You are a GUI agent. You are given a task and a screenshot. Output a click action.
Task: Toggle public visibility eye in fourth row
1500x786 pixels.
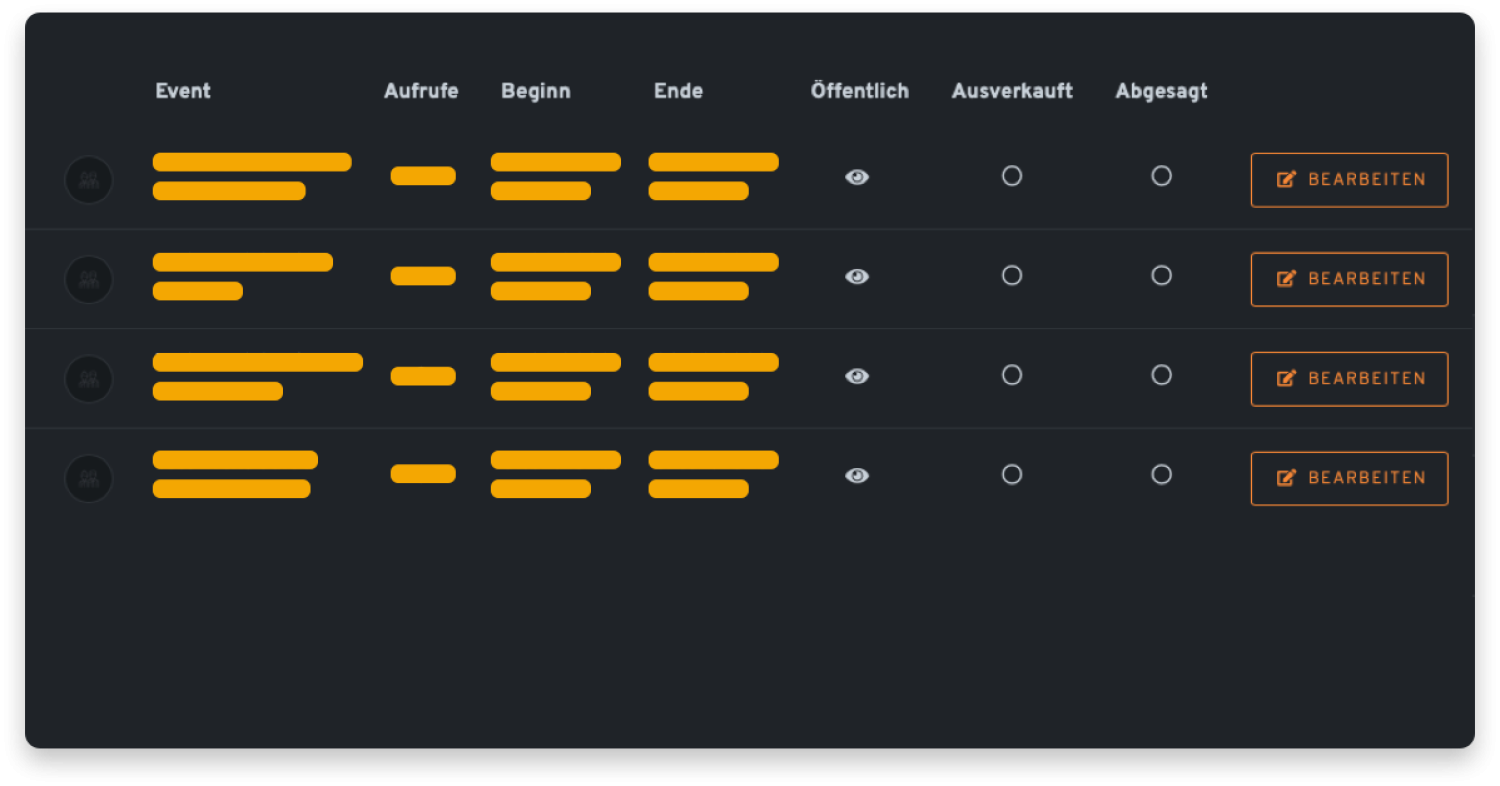pos(857,476)
